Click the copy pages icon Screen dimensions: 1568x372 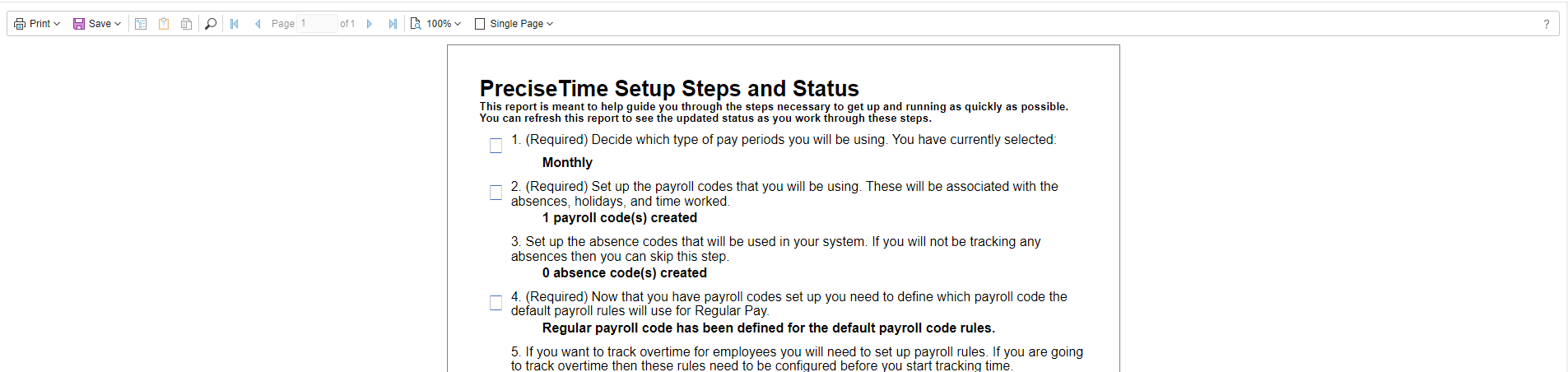pyautogui.click(x=187, y=24)
